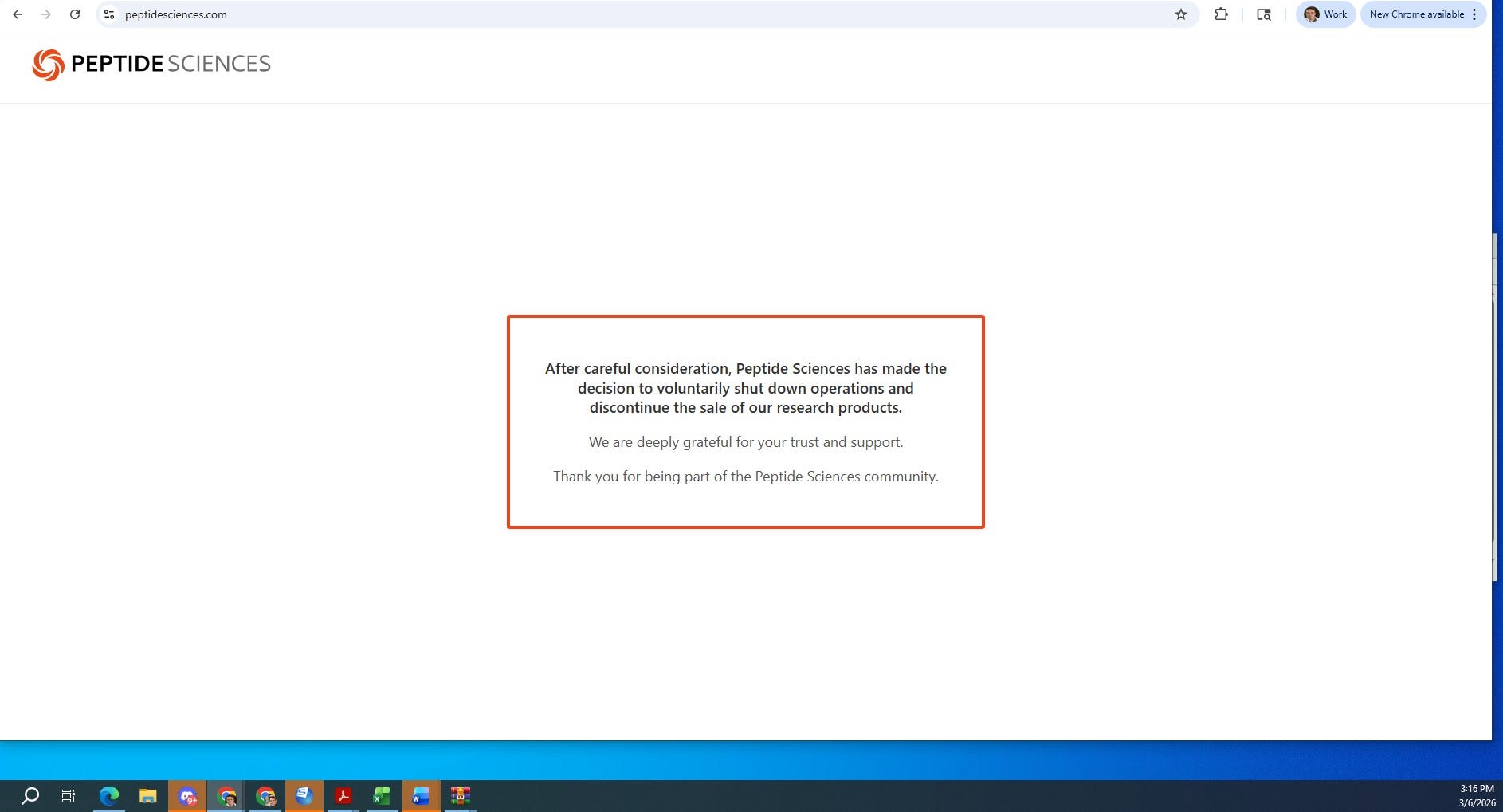Click the browser forward arrow
1503x812 pixels.
tap(46, 14)
